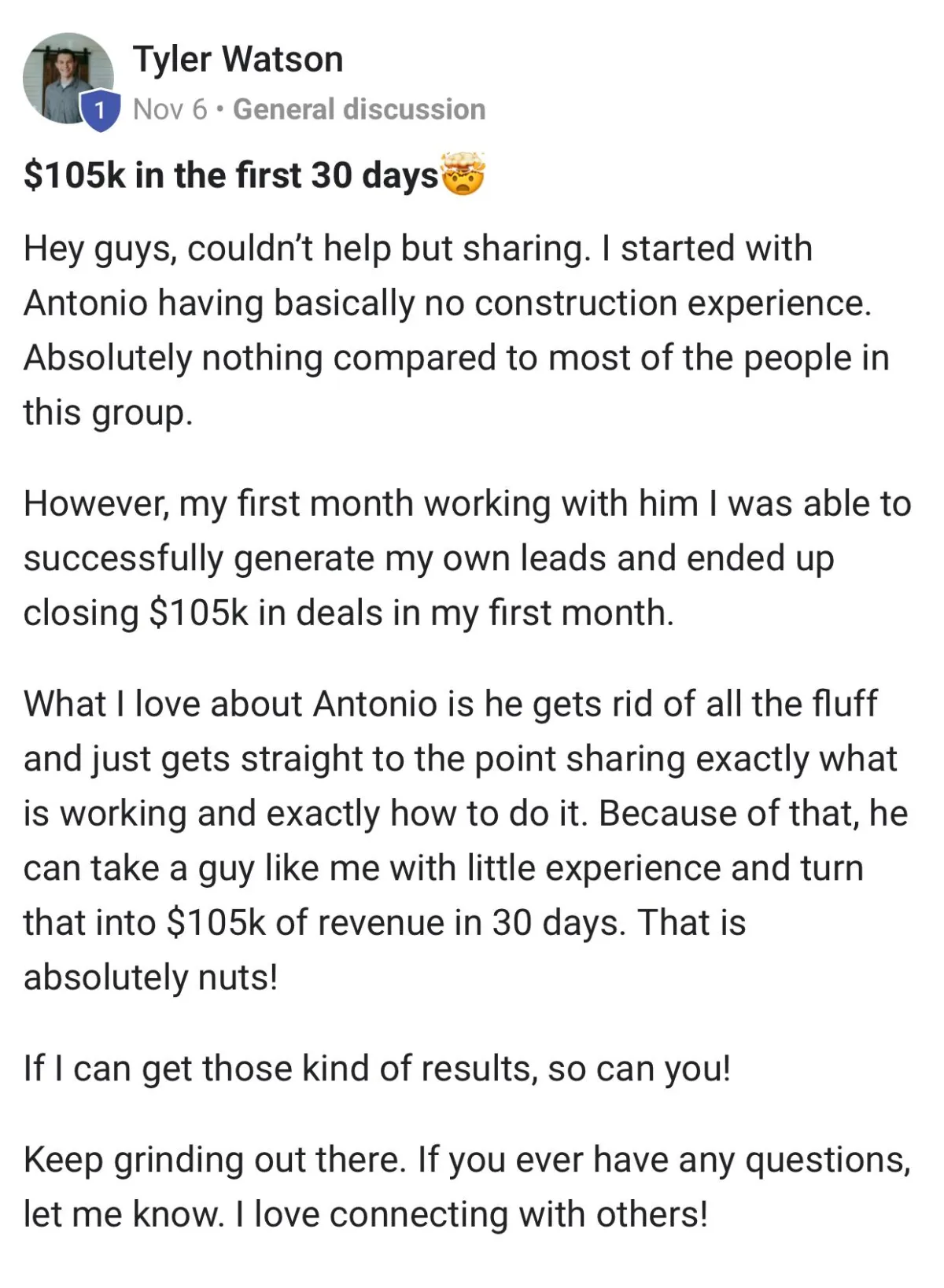Screen dimensions: 944x1288
Task: Click the dot separator after Nov 6
Action: coord(220,110)
